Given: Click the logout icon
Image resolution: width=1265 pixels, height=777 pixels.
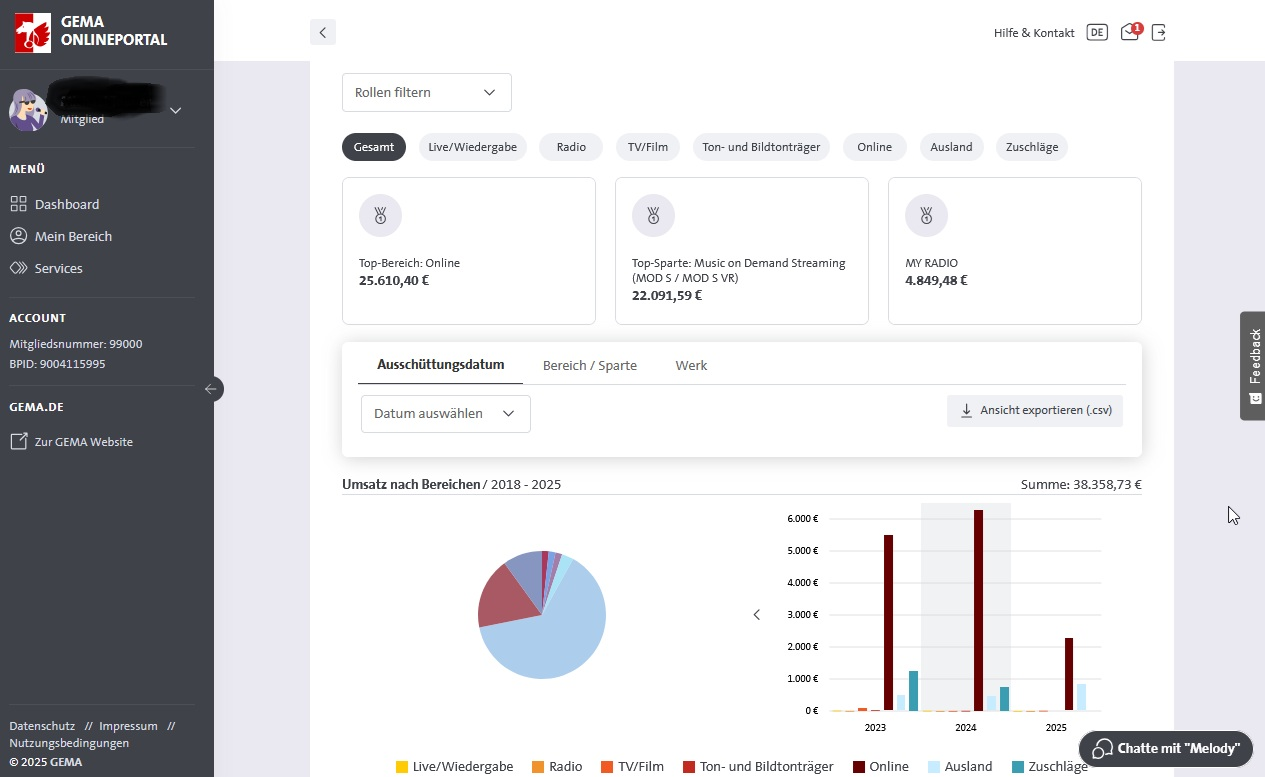Looking at the screenshot, I should [1159, 32].
